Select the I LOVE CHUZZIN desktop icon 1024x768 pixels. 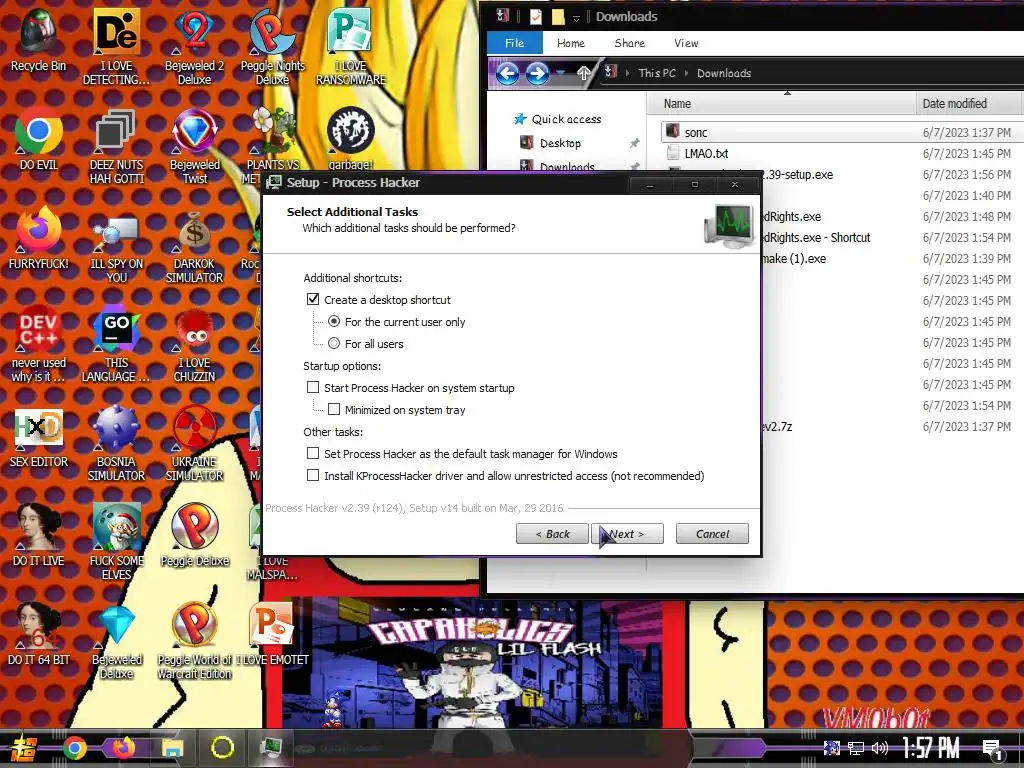194,344
